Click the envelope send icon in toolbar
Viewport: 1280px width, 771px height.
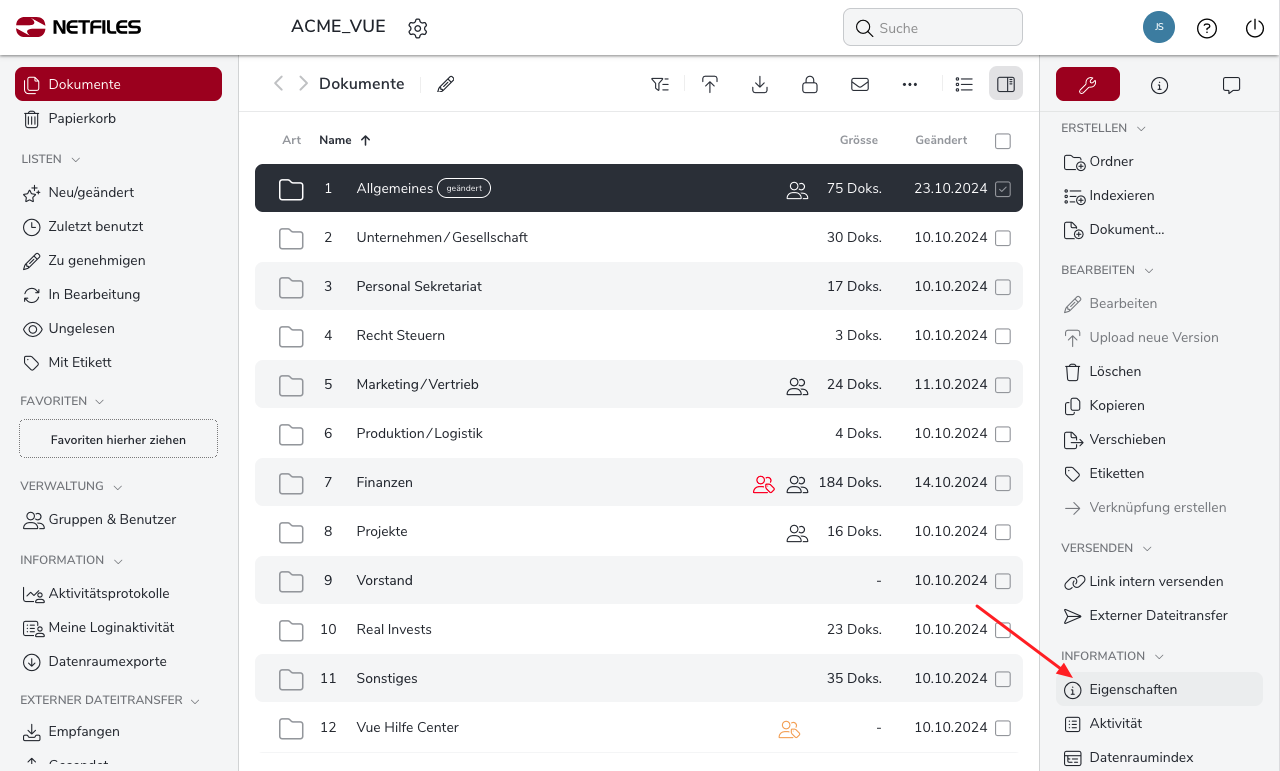[x=859, y=84]
